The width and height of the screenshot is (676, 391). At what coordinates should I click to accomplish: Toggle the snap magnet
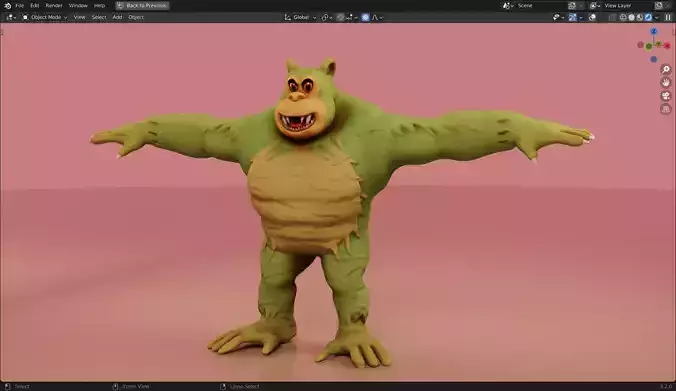coord(341,17)
